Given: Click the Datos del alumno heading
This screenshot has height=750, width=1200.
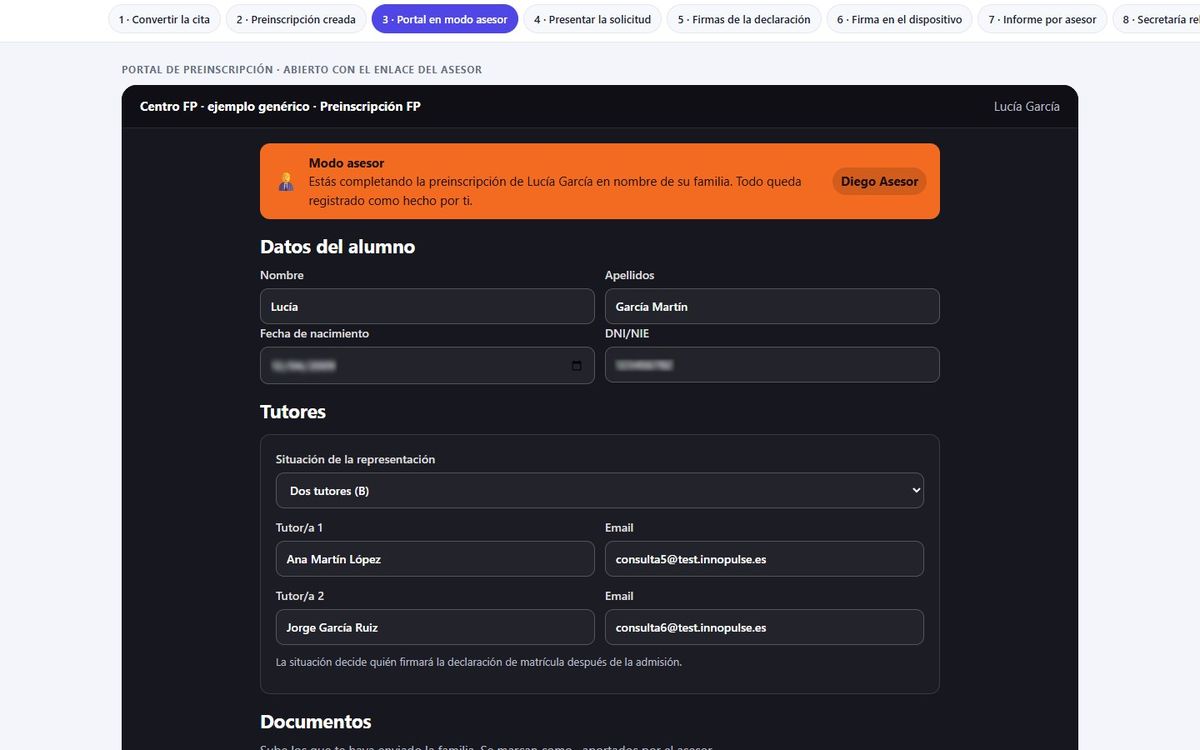Looking at the screenshot, I should (x=337, y=247).
